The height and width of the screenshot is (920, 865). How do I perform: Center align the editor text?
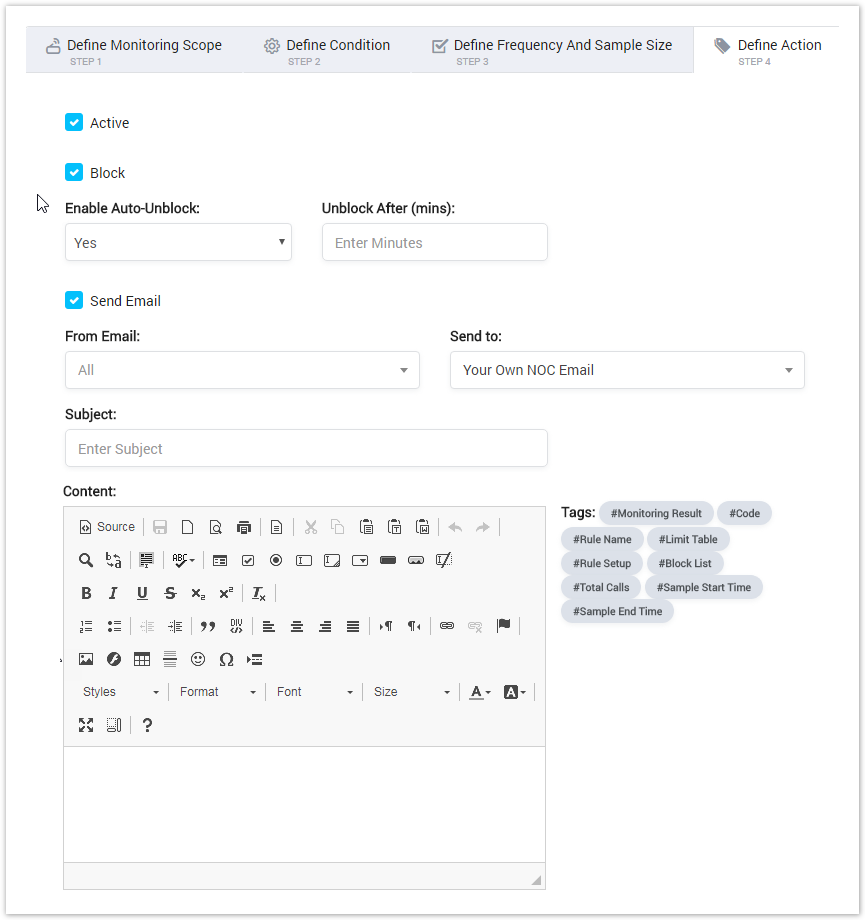coord(297,626)
